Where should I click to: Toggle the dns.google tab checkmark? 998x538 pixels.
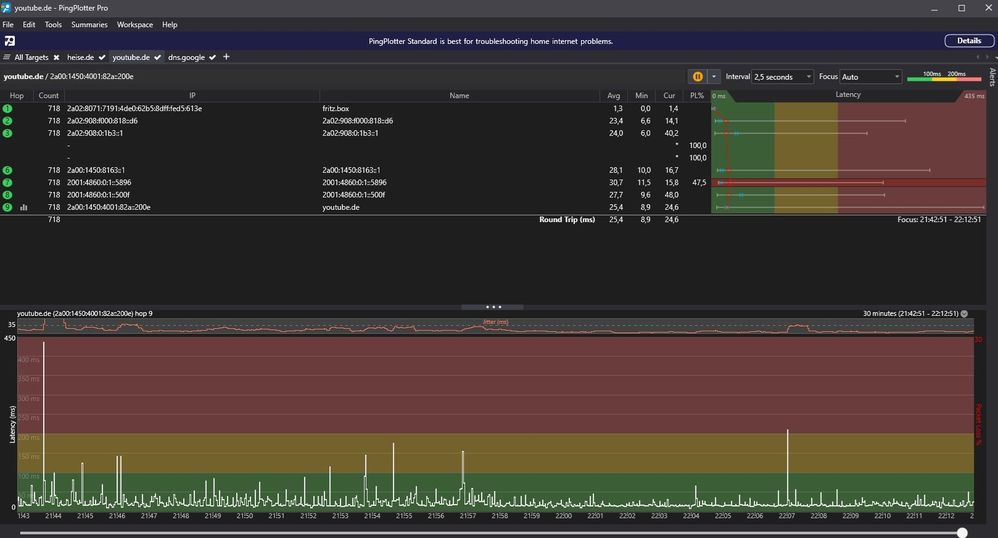[213, 57]
